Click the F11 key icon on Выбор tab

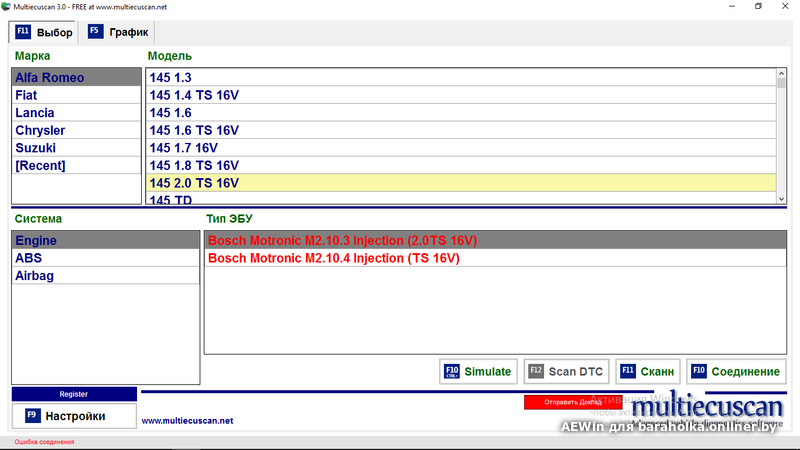click(x=23, y=32)
